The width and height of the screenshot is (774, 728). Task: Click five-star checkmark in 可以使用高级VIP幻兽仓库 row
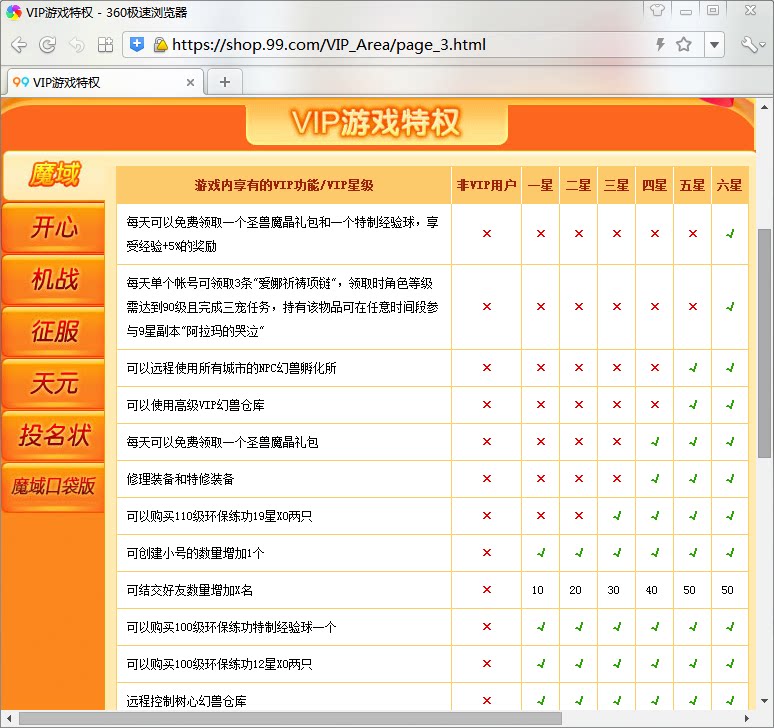[693, 405]
